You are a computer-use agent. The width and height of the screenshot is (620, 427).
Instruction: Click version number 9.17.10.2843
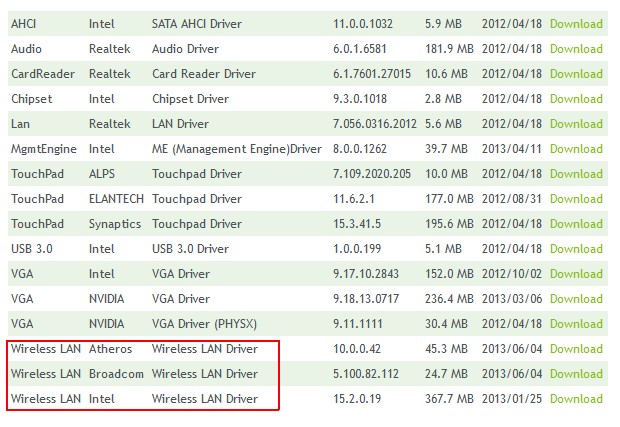click(366, 274)
